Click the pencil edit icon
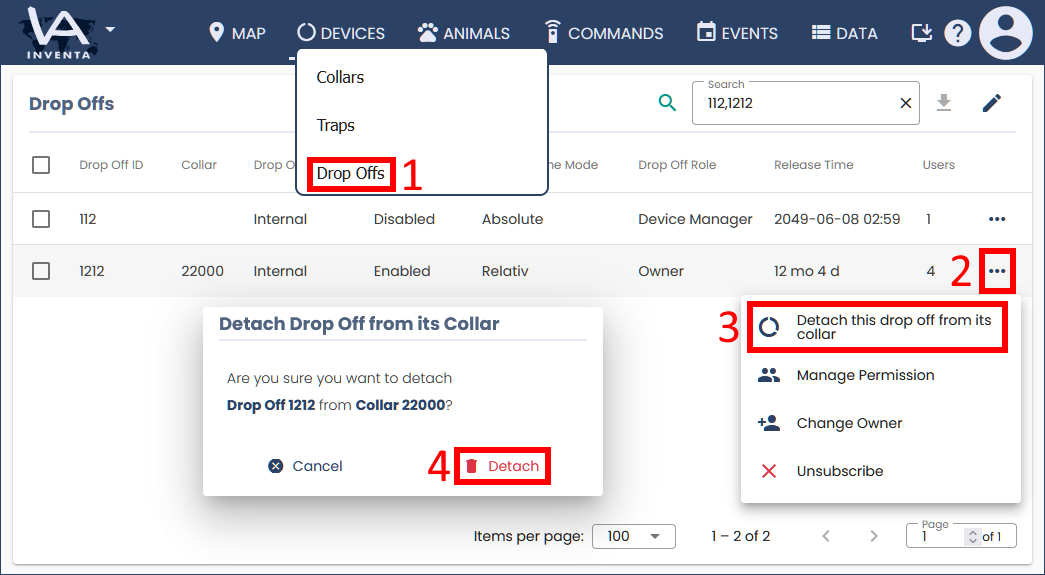Image resolution: width=1045 pixels, height=575 pixels. [991, 103]
